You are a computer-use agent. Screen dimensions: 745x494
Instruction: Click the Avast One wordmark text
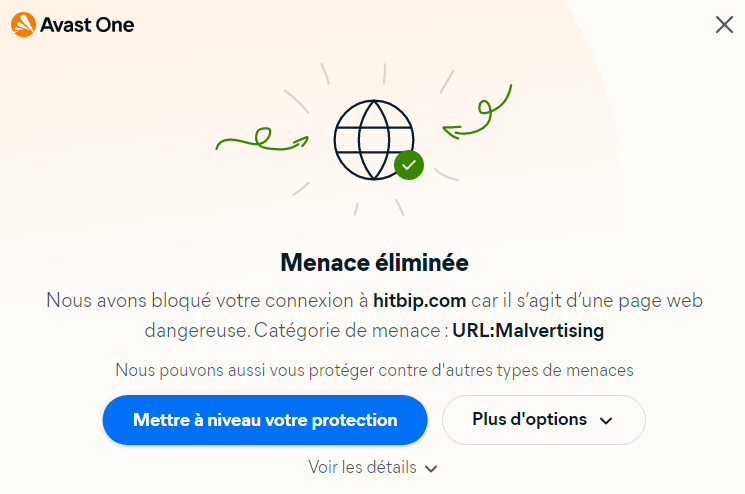[87, 25]
